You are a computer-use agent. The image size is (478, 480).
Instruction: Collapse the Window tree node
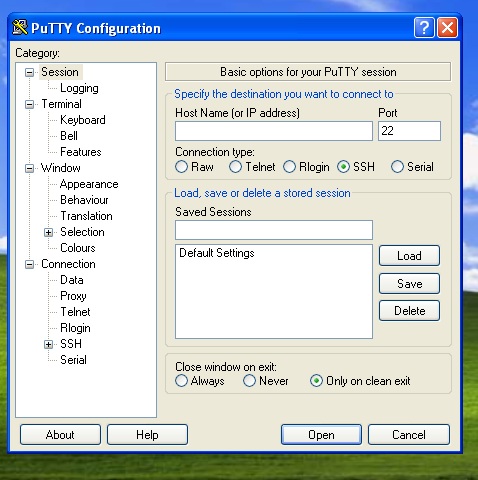click(30, 168)
